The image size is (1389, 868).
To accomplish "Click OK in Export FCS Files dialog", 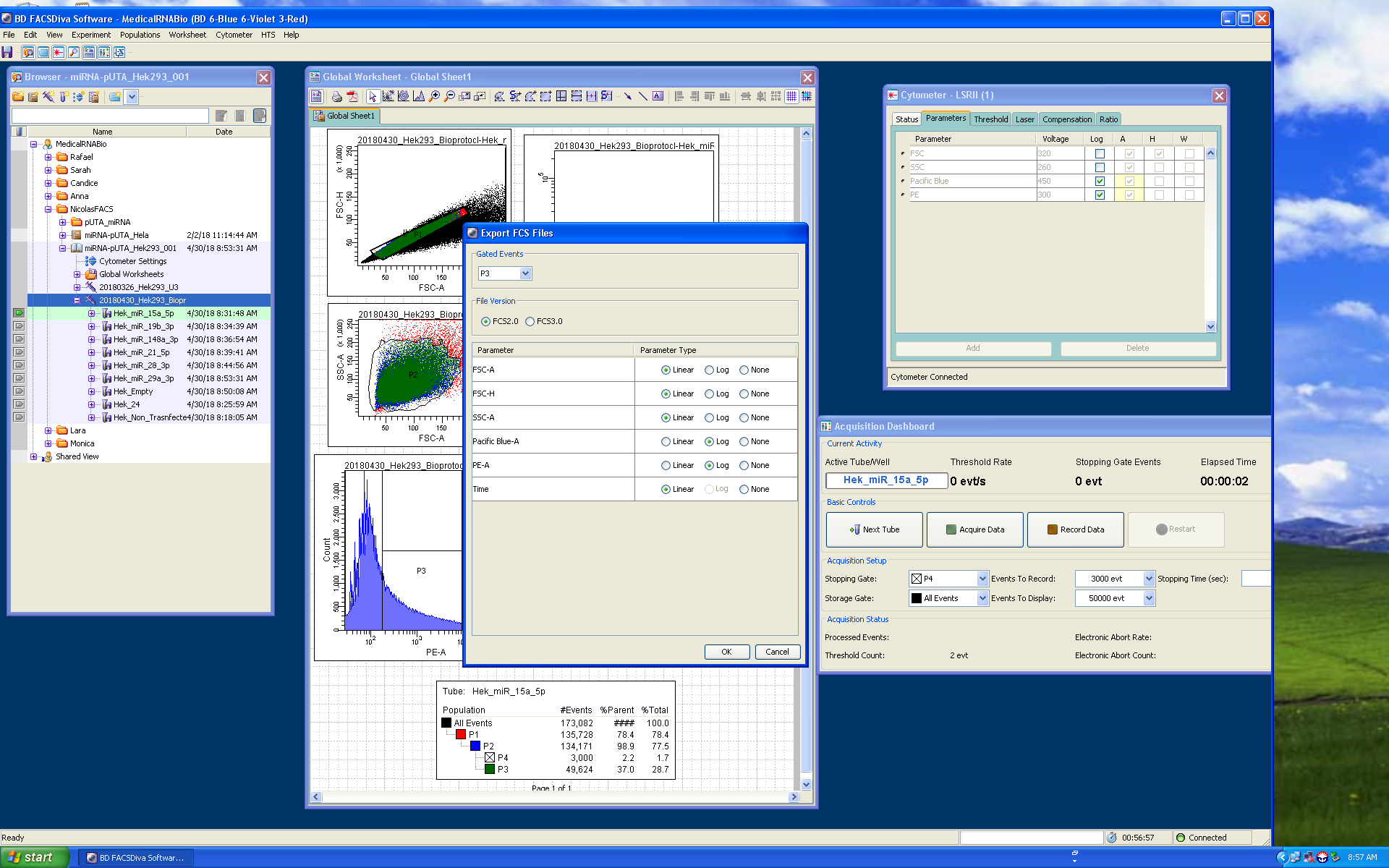I will pos(726,652).
